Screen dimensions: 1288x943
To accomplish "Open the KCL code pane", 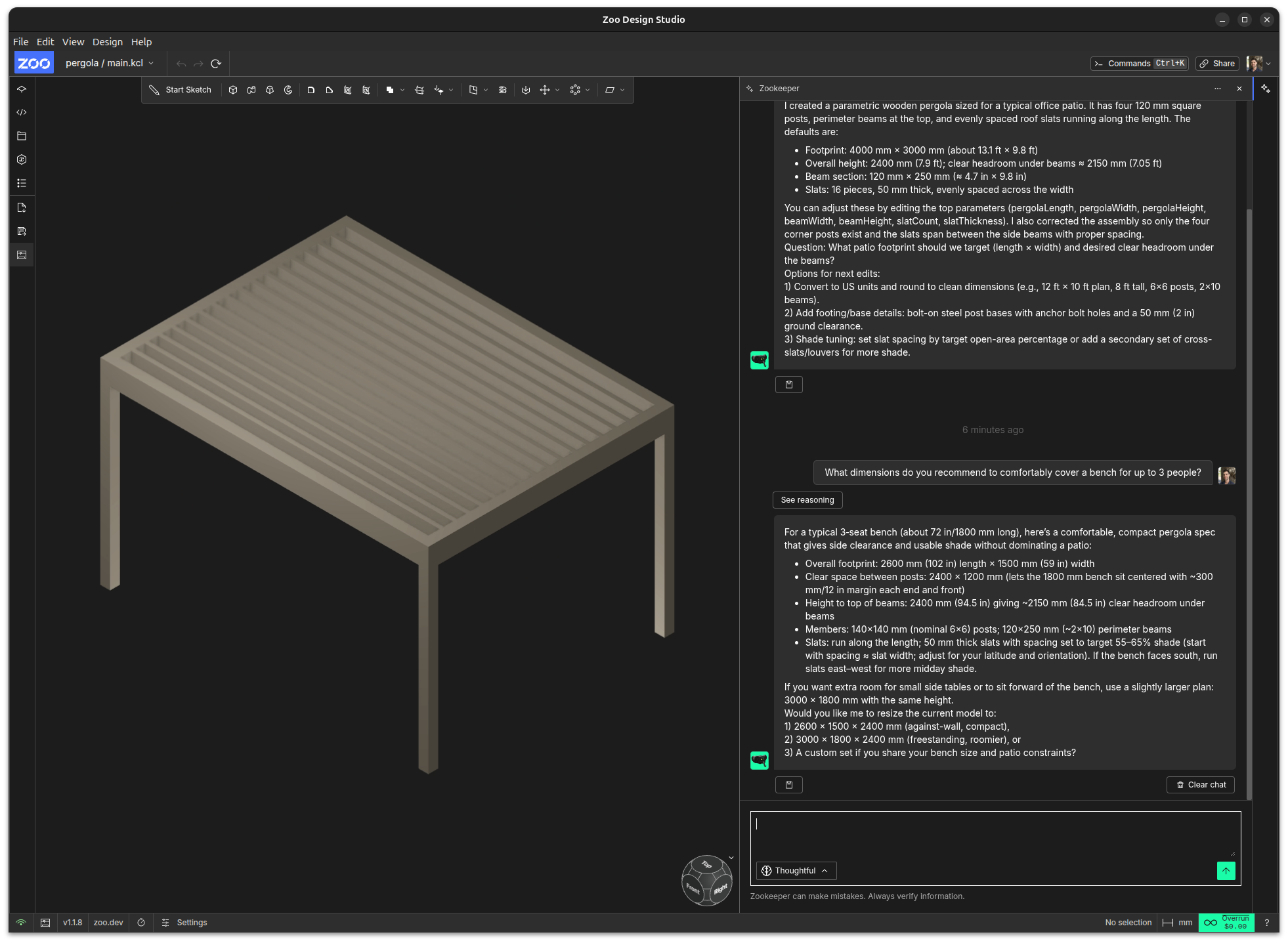I will point(22,112).
